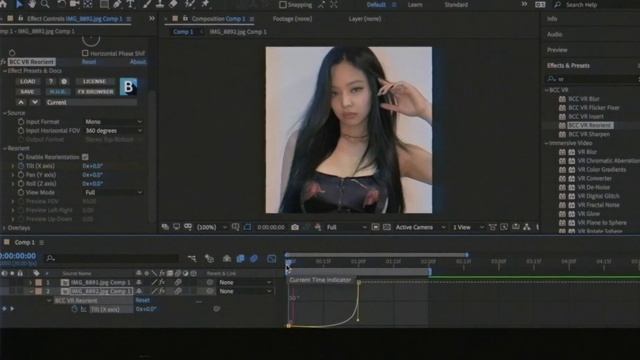640x360 pixels.
Task: Collapse the Source section
Action: tap(5, 113)
